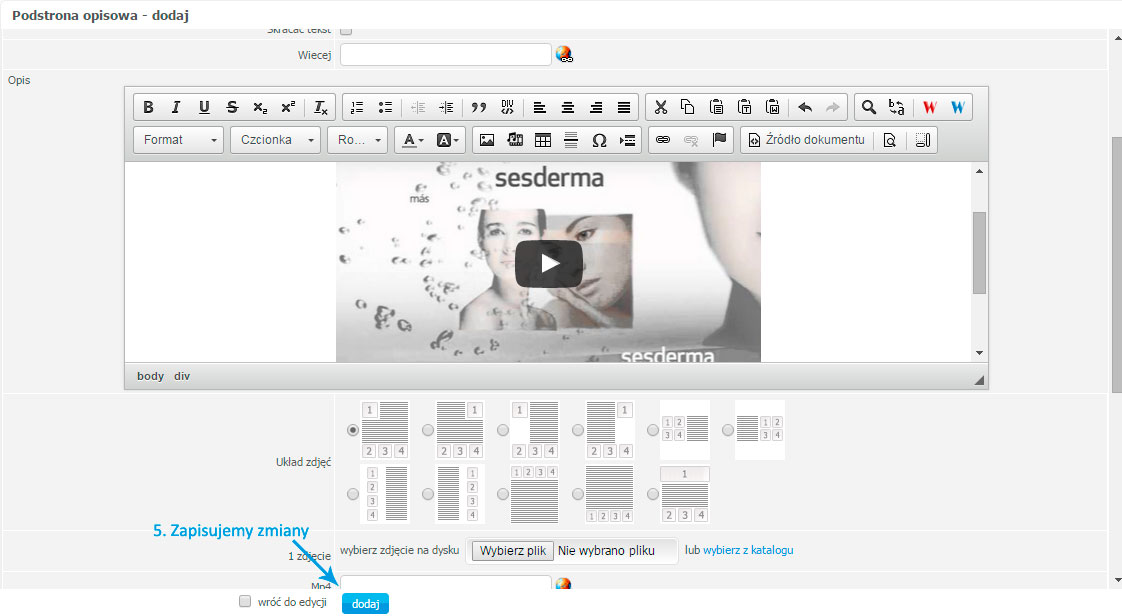Play the sesderma video
Screen dimensions: 1122x616
point(549,264)
